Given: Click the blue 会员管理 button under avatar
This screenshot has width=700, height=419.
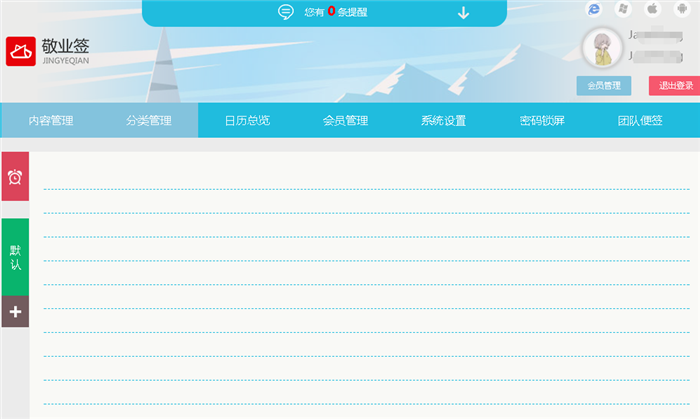Looking at the screenshot, I should [604, 86].
